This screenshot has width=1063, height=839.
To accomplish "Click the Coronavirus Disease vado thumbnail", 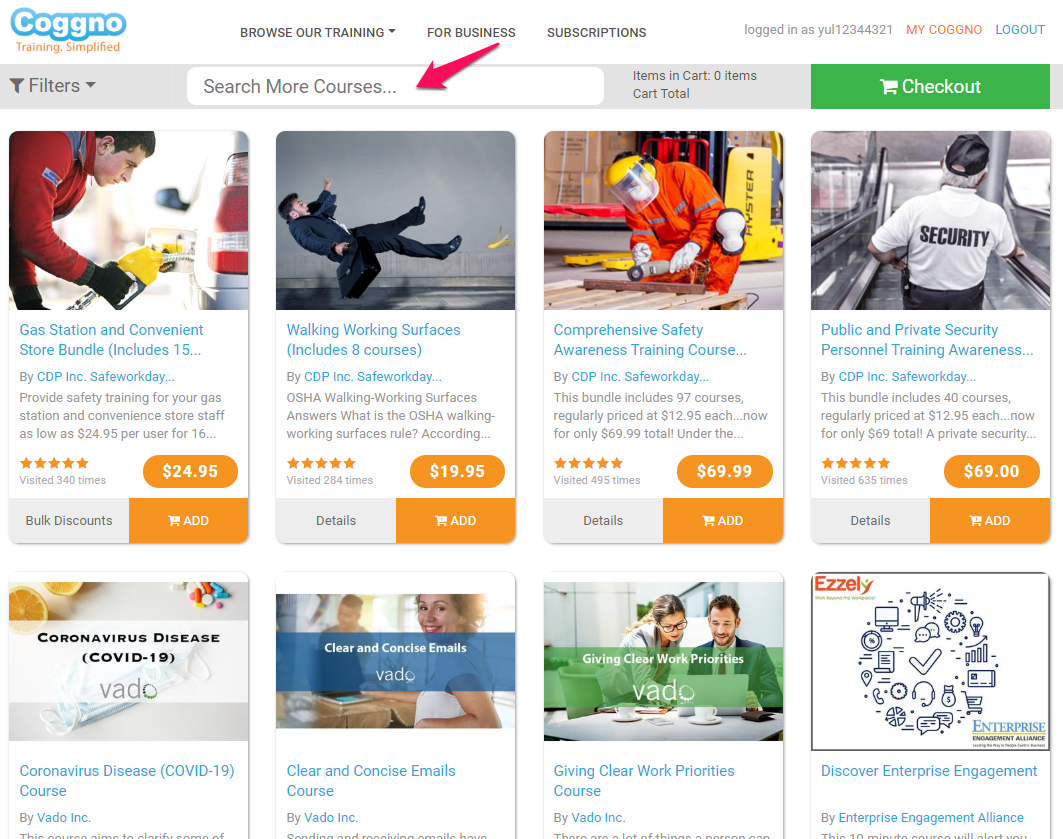I will coord(129,661).
